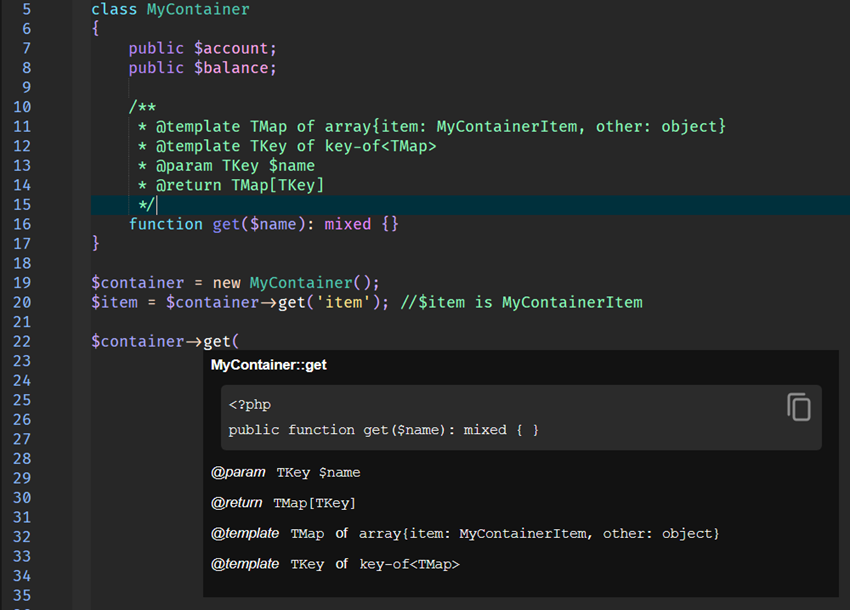Click the @param TKey $name line in popup
The height and width of the screenshot is (610, 850).
pyautogui.click(x=286, y=472)
